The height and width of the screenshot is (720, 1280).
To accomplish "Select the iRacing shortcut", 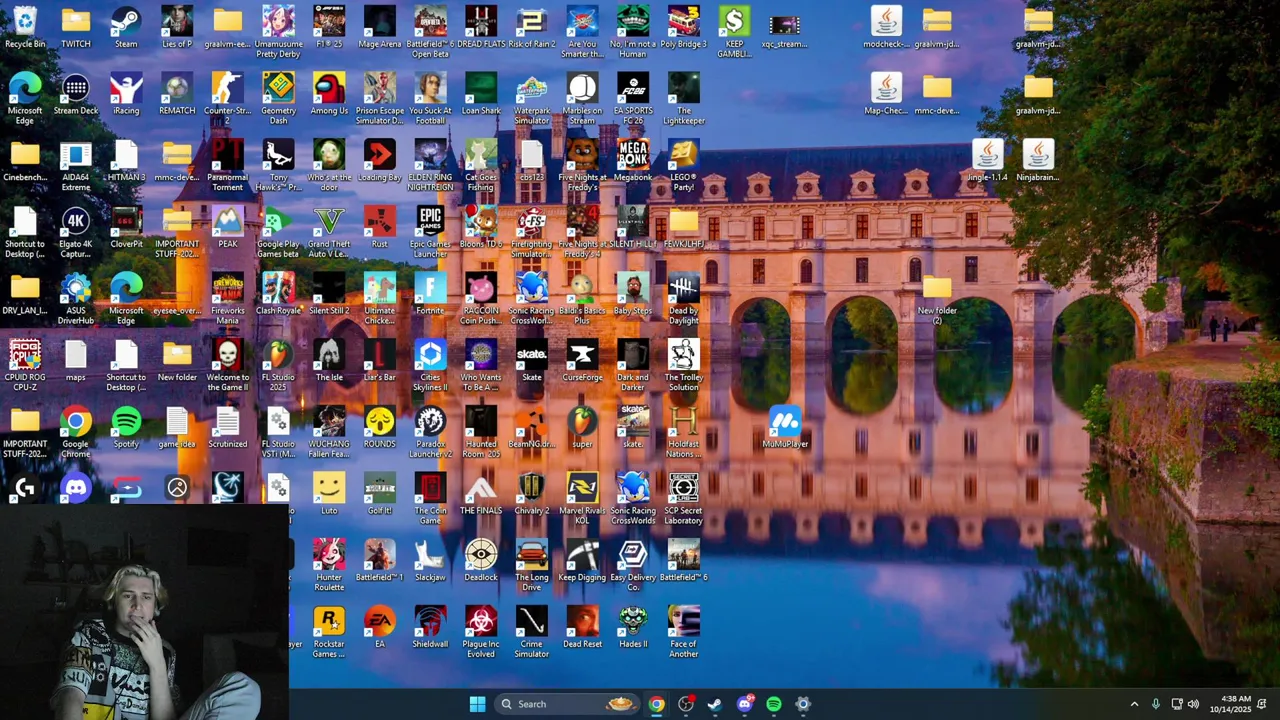I will pos(126,94).
